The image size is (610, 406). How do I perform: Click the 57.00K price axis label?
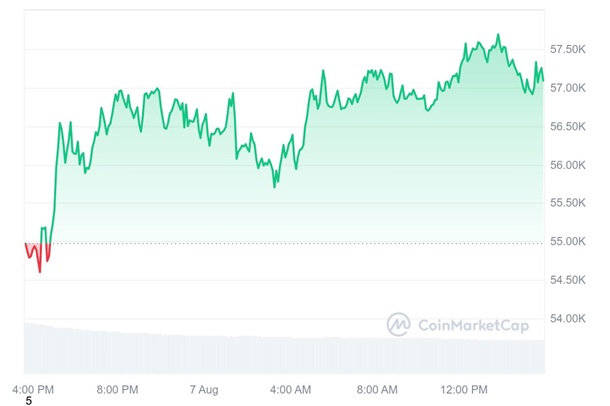click(x=575, y=88)
